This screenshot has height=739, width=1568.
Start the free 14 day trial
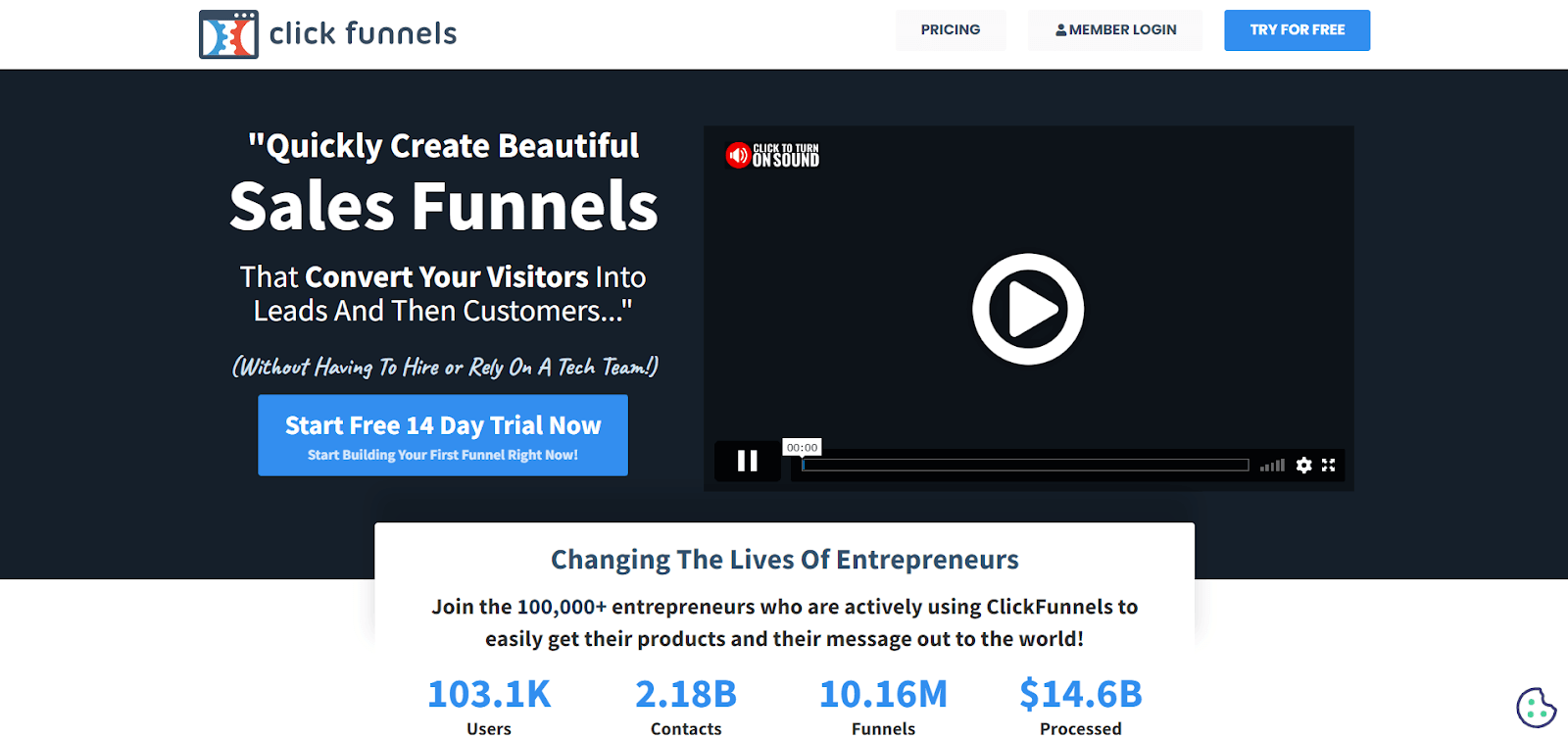pyautogui.click(x=443, y=435)
